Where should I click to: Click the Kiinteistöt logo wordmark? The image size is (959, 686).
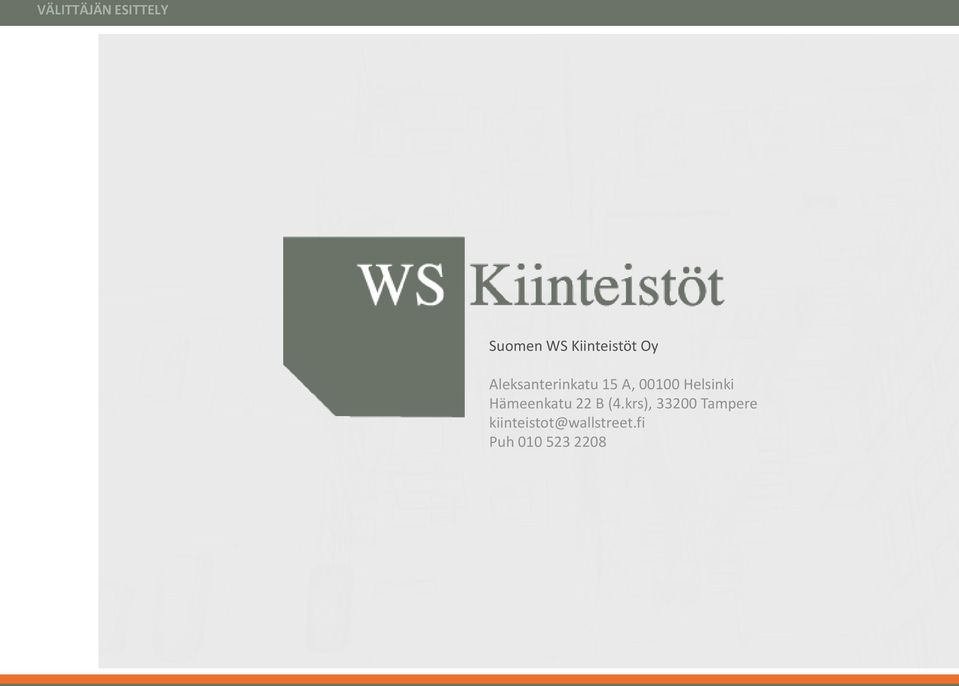597,285
